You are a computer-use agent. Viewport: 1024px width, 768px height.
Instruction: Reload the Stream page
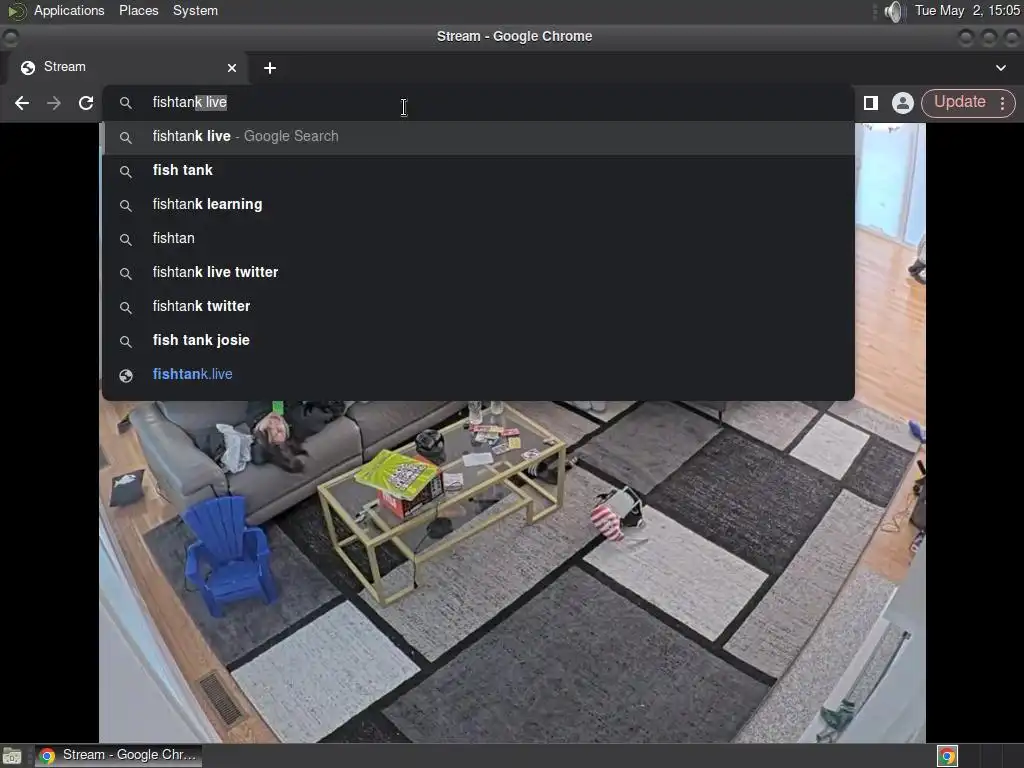(86, 103)
